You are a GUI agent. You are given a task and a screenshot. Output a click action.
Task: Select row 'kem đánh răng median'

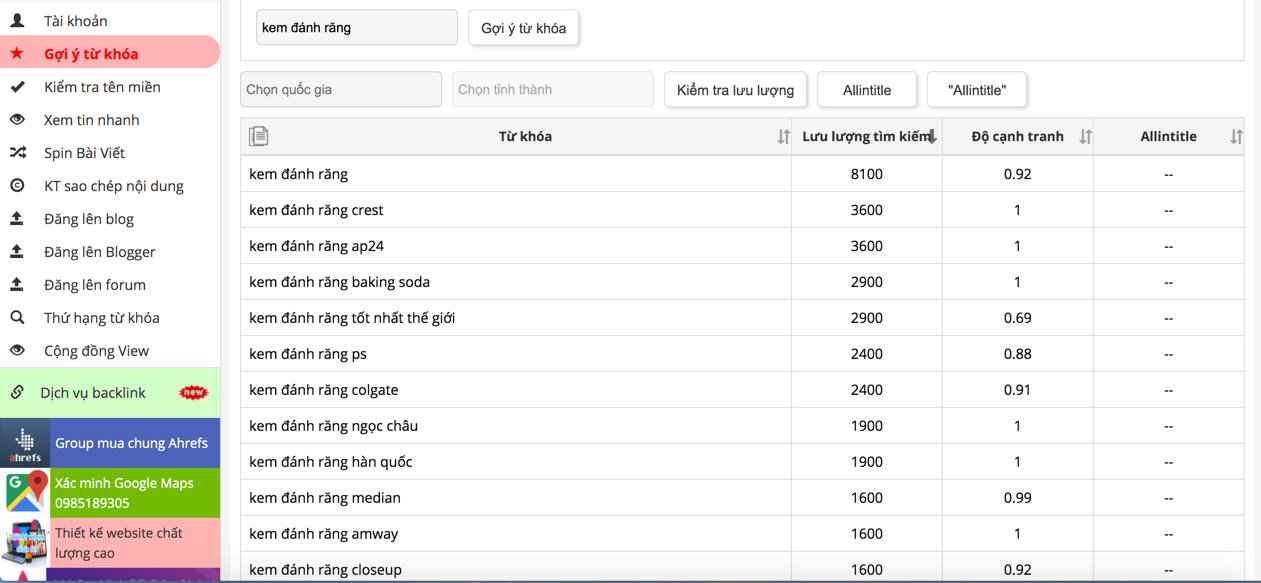(x=742, y=498)
